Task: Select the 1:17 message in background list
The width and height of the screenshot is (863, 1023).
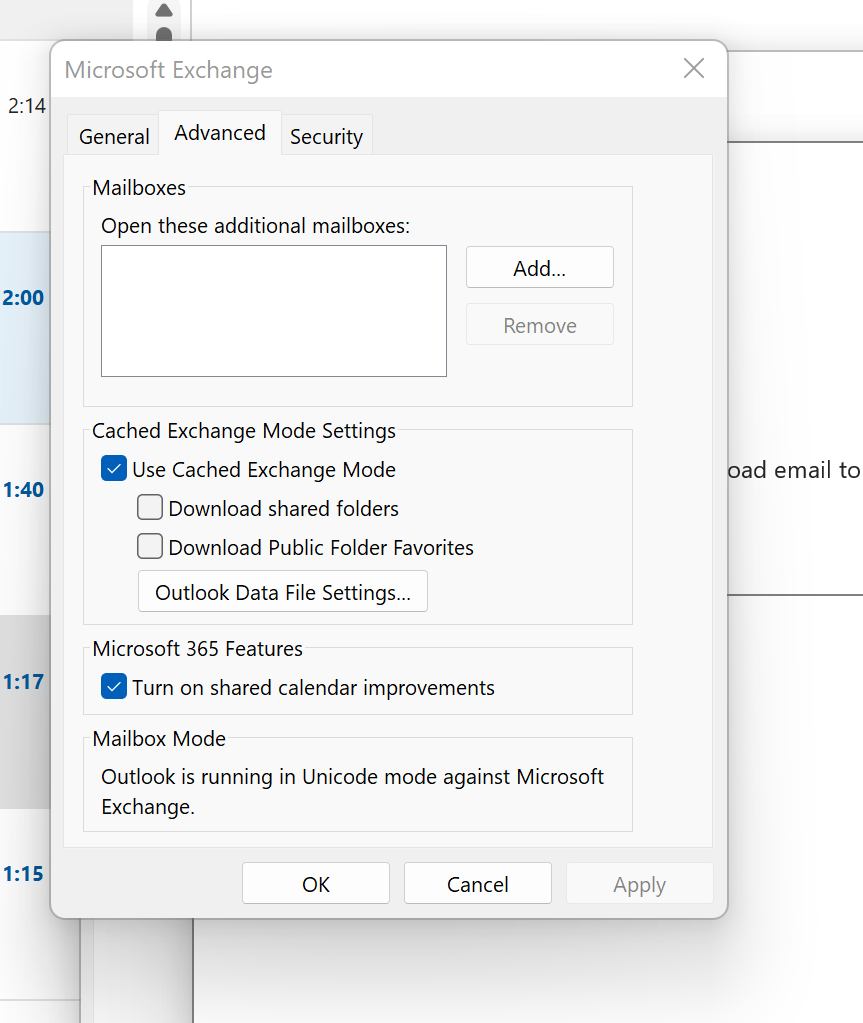Action: [x=25, y=711]
